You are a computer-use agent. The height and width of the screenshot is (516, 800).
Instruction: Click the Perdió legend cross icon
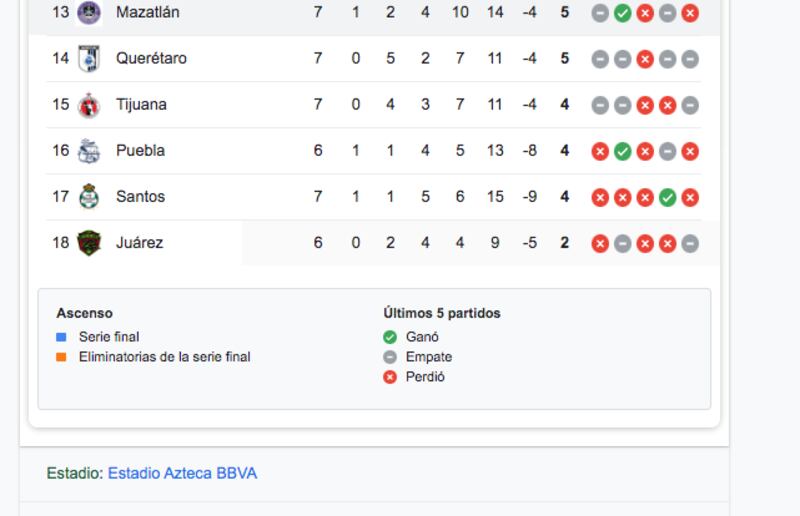pos(390,377)
